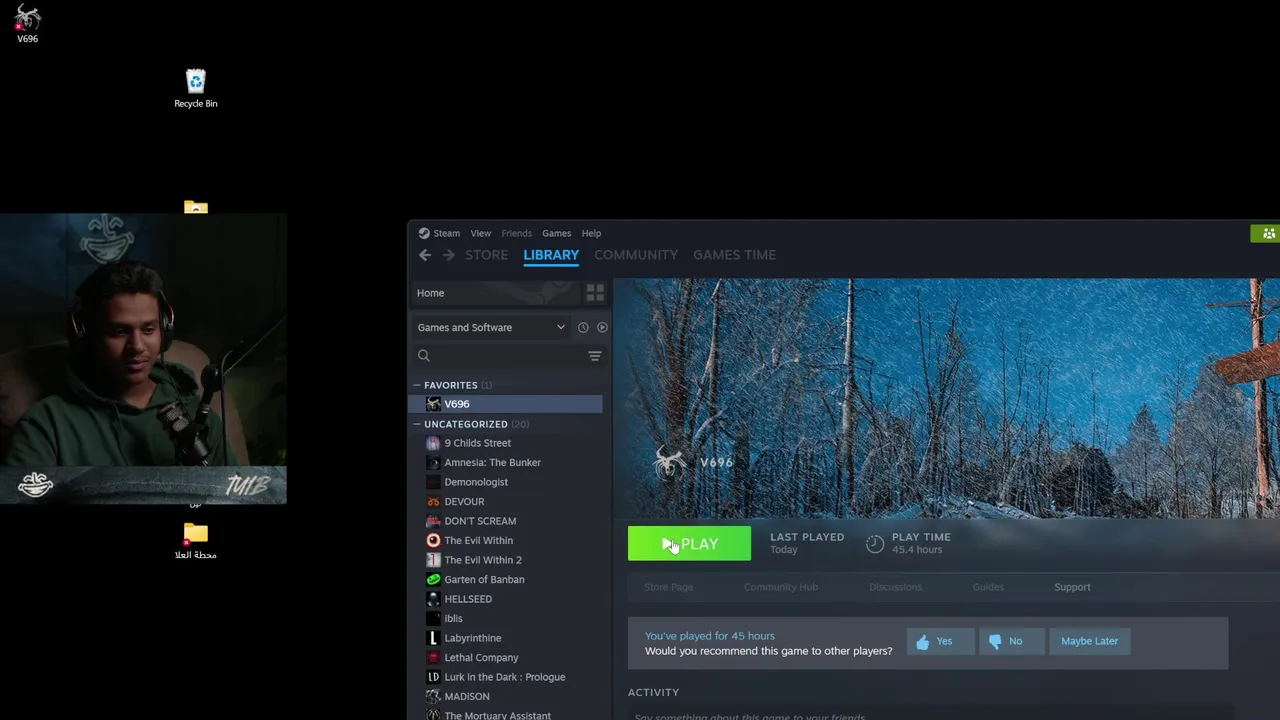Click The Evil Within game icon

pyautogui.click(x=433, y=541)
